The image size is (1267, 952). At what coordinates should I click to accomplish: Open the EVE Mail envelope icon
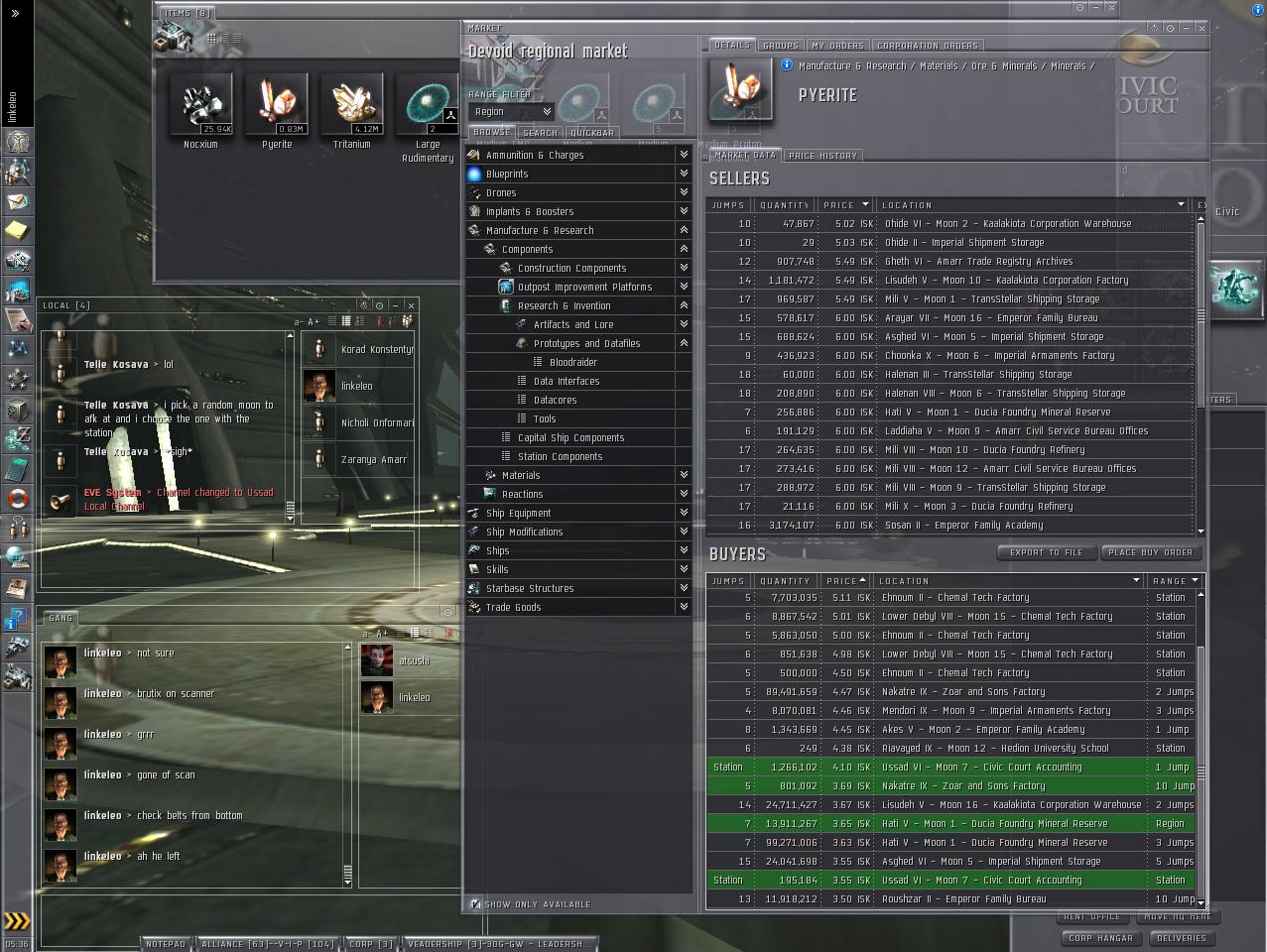coord(17,202)
